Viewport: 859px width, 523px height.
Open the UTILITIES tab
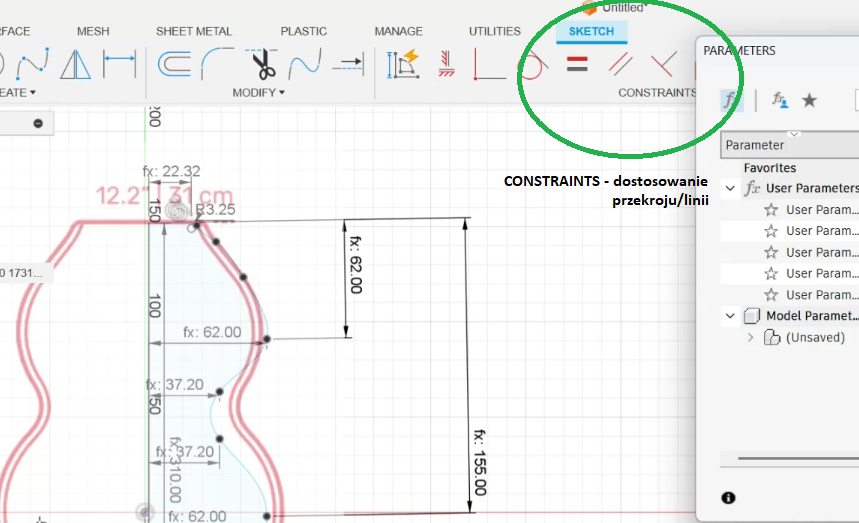tap(494, 31)
